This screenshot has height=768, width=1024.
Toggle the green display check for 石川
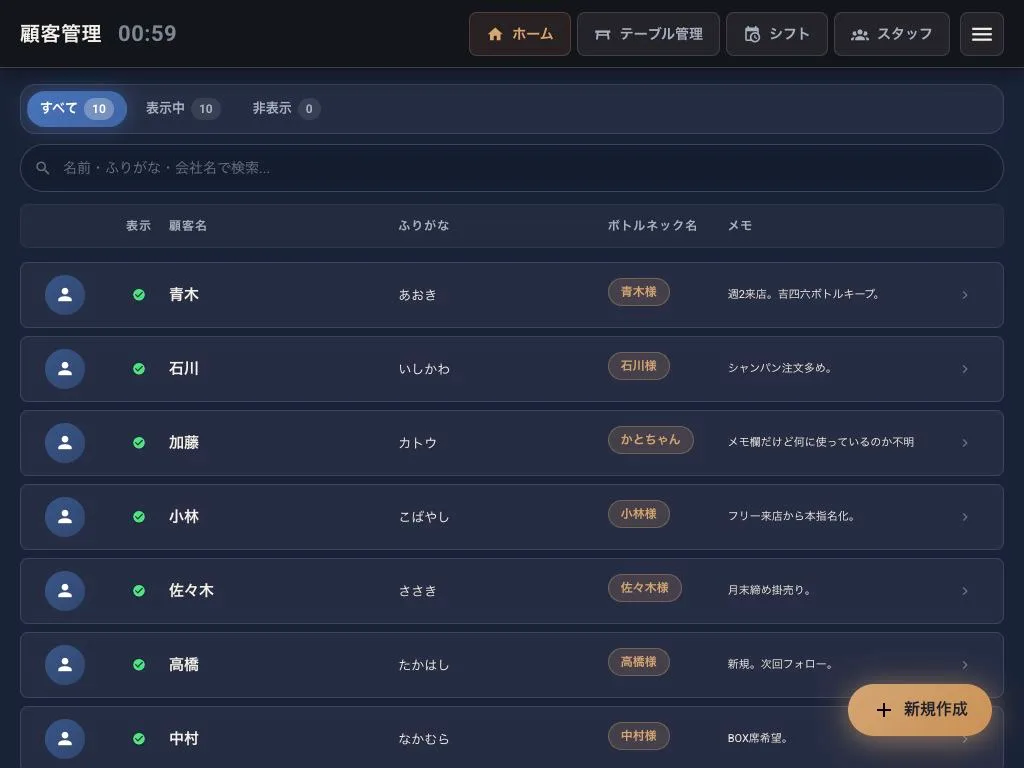point(138,368)
